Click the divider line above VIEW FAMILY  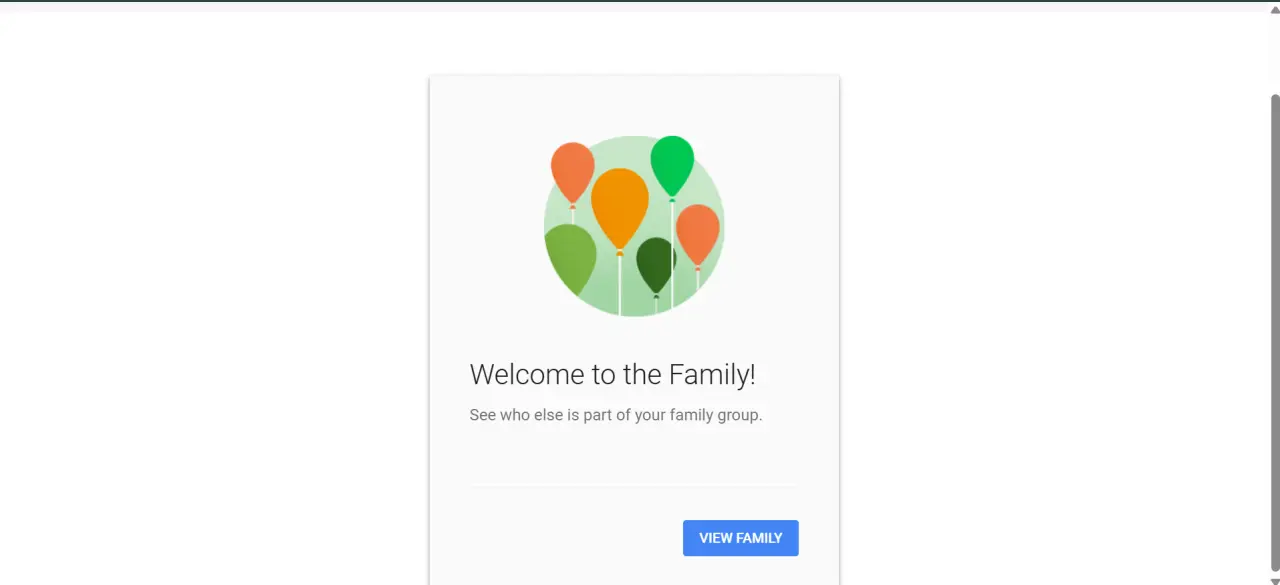(634, 486)
